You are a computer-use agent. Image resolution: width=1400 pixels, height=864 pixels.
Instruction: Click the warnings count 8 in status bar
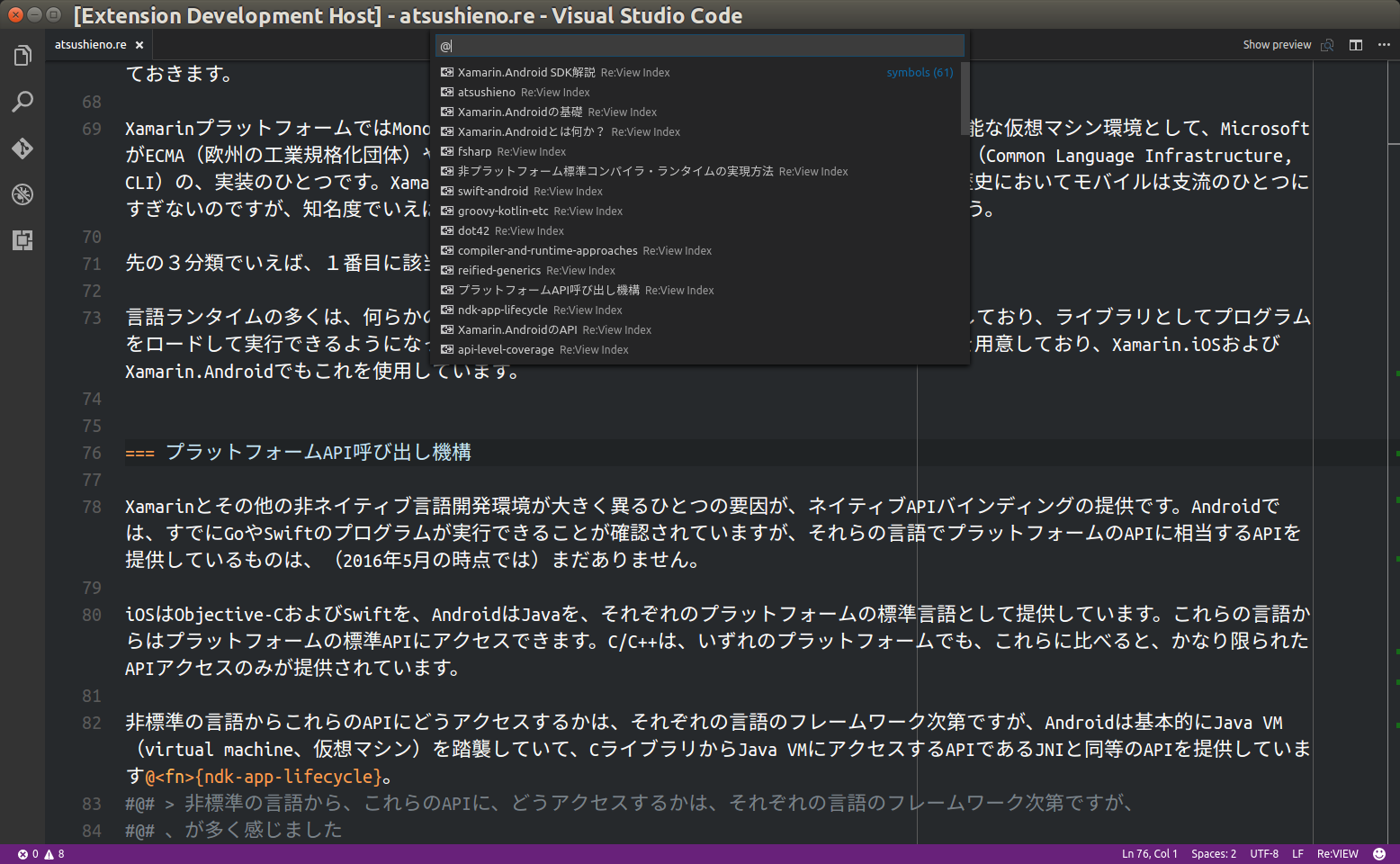[55, 854]
